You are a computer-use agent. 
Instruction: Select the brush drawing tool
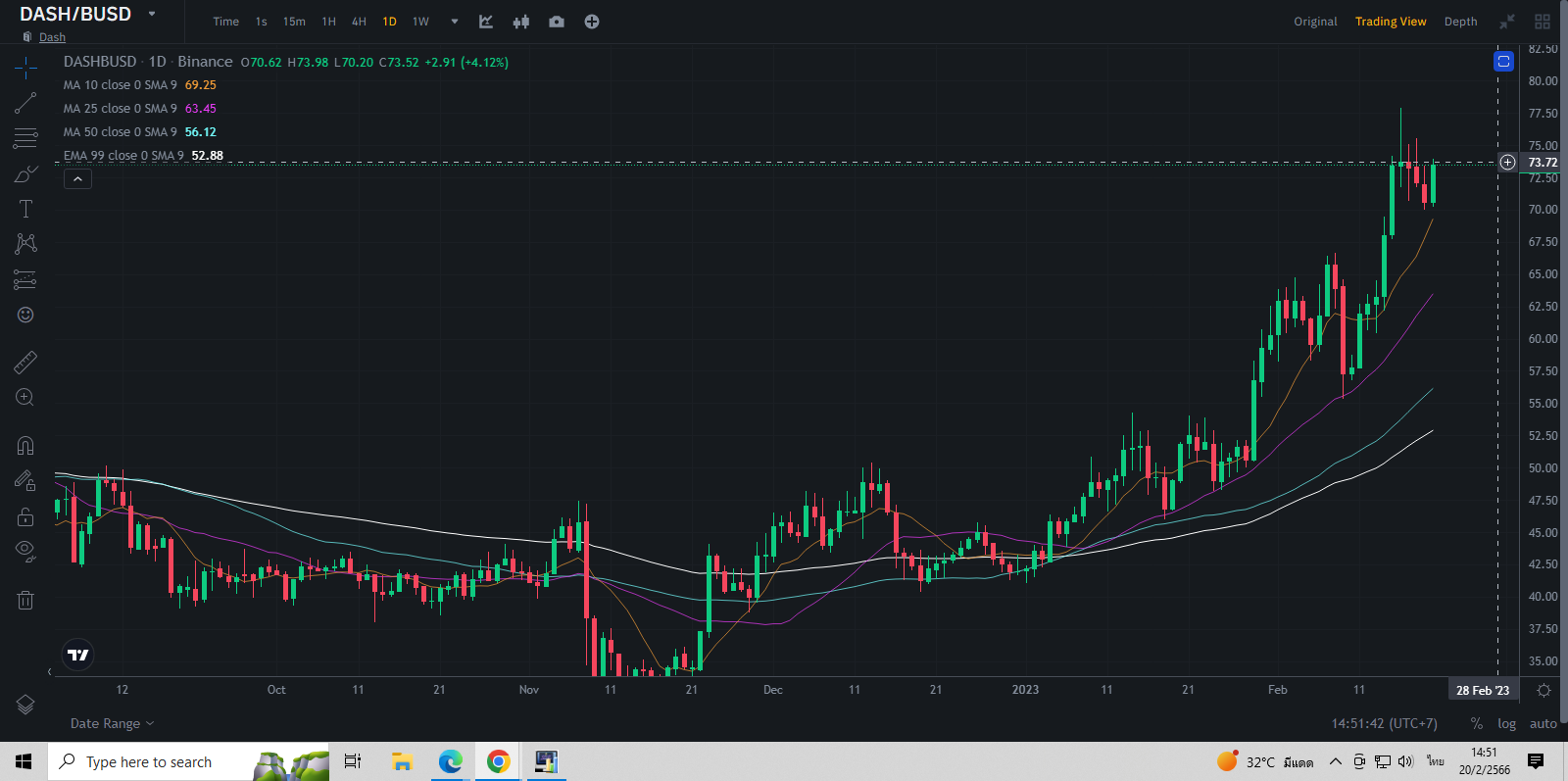point(25,174)
